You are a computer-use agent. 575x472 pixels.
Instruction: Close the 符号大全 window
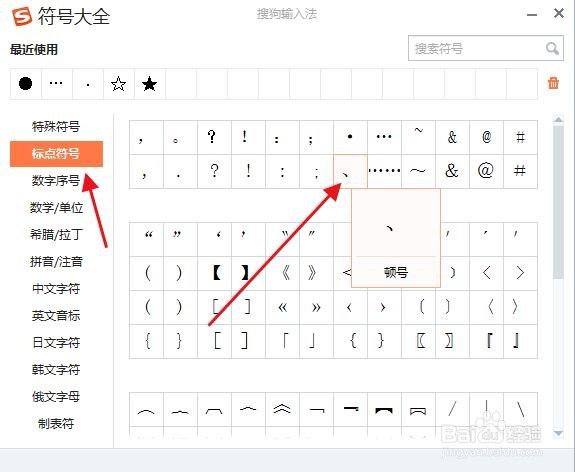[x=559, y=14]
